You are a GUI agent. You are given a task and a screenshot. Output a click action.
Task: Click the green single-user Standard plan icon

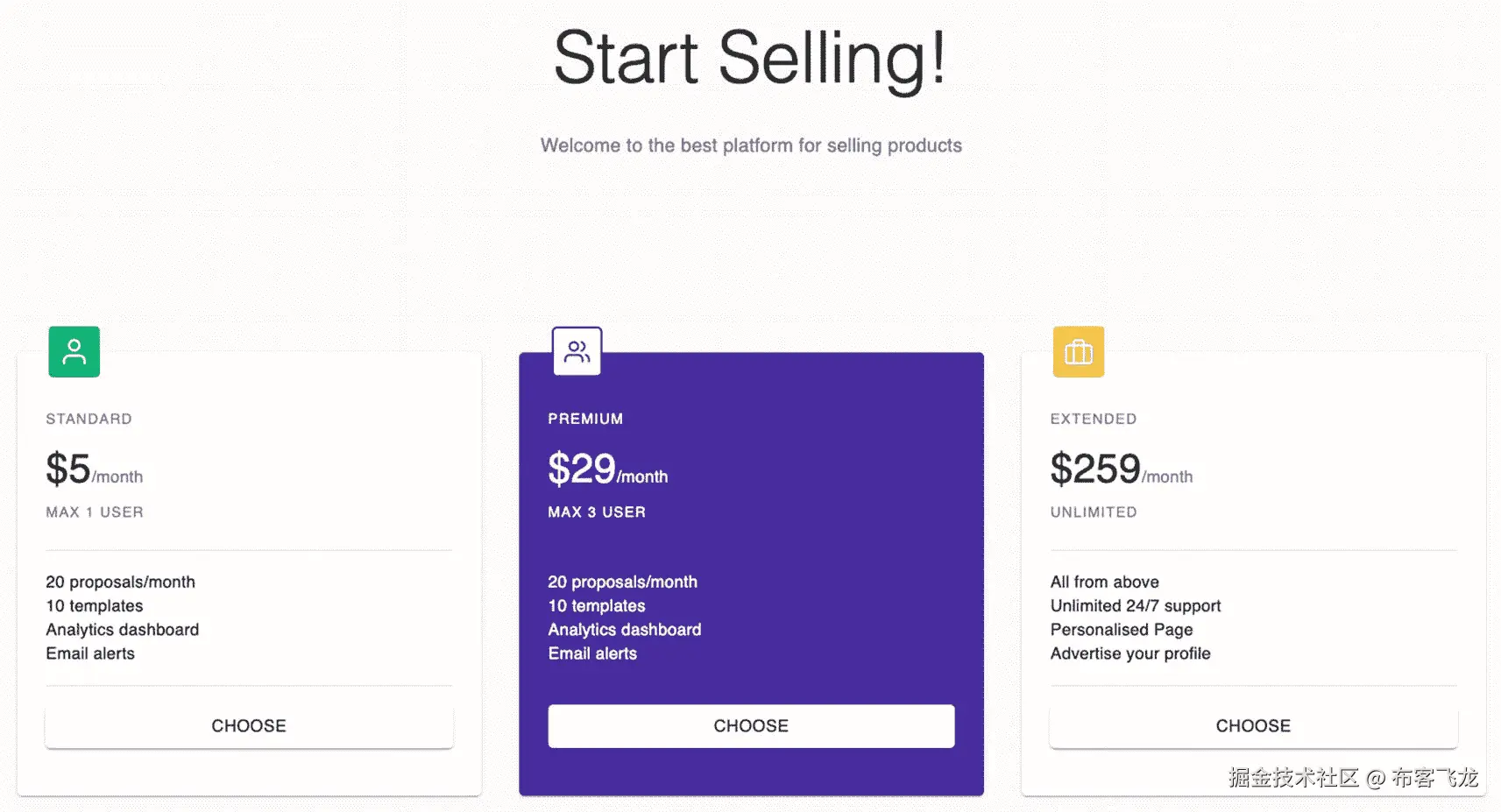click(x=74, y=352)
